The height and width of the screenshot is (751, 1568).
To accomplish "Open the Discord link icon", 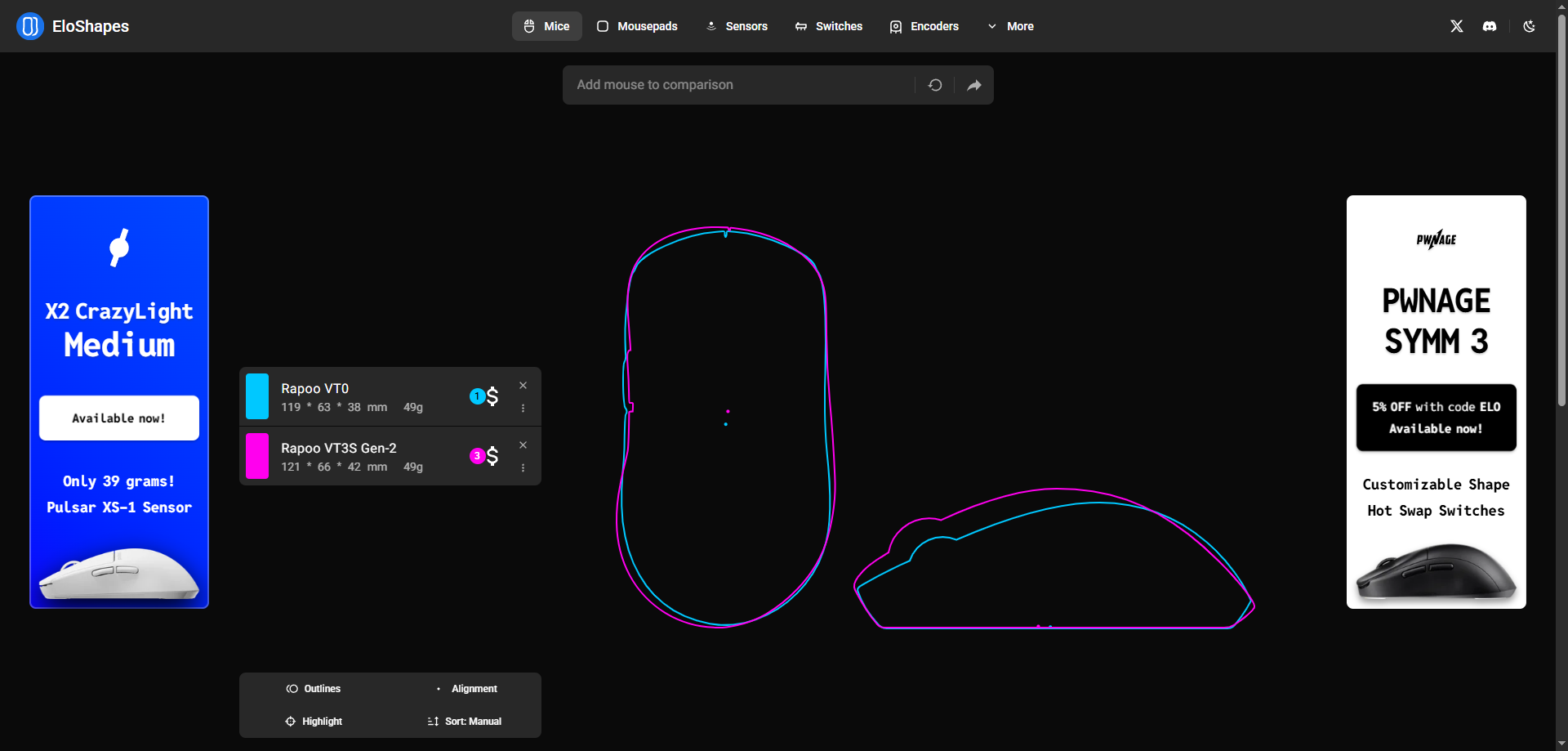I will click(1490, 26).
